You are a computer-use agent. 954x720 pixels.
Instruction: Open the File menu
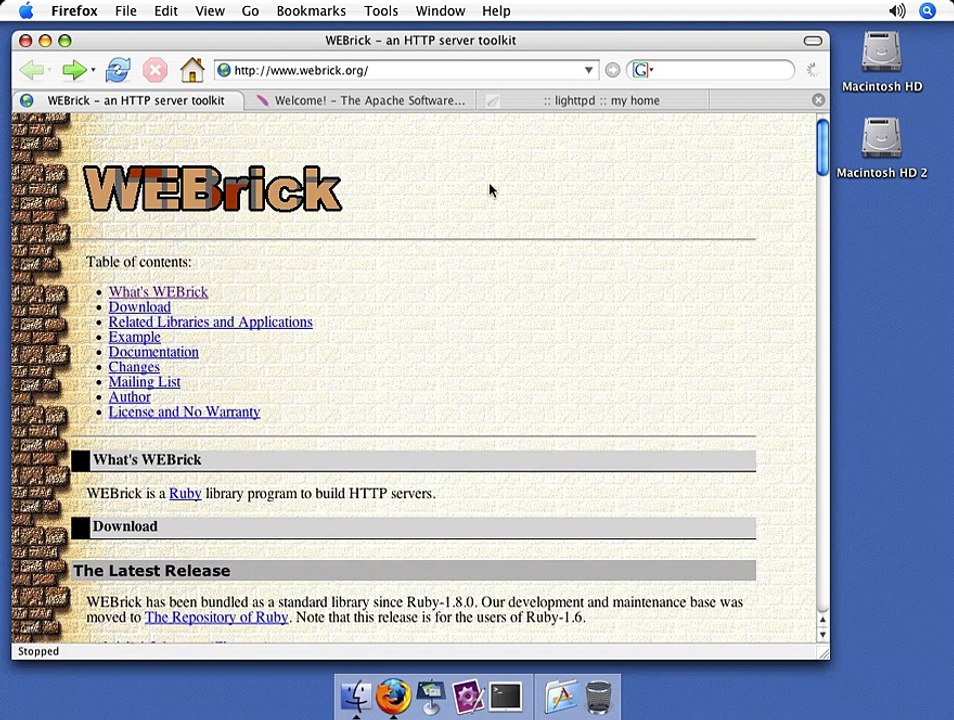[x=126, y=11]
